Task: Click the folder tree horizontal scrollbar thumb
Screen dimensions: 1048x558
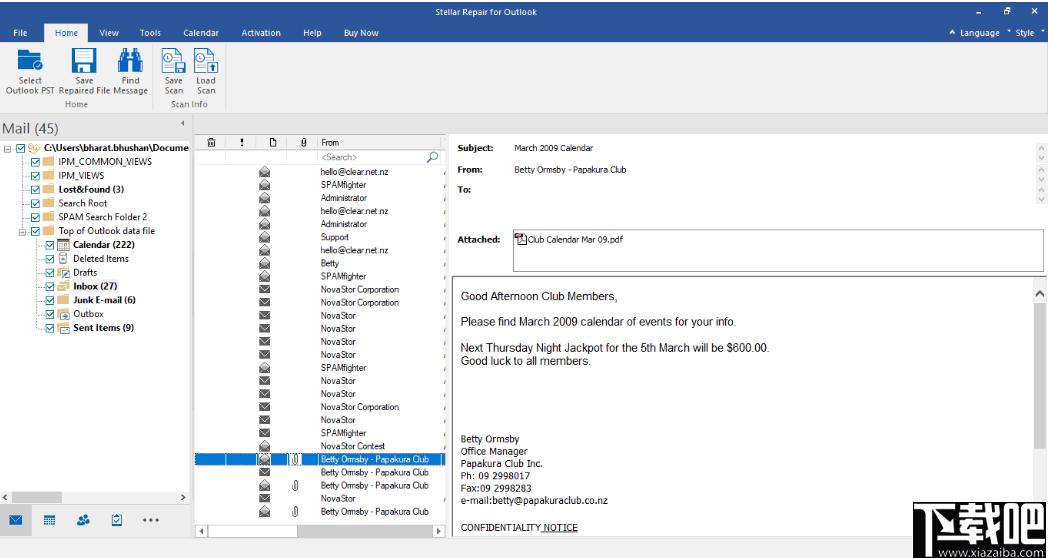Action: (x=37, y=497)
